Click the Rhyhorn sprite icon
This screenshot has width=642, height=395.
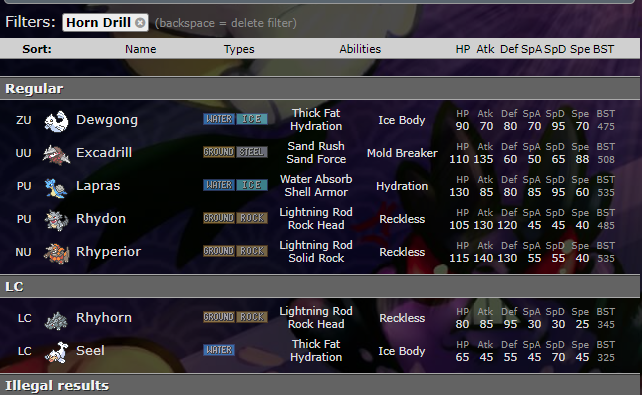[56, 319]
